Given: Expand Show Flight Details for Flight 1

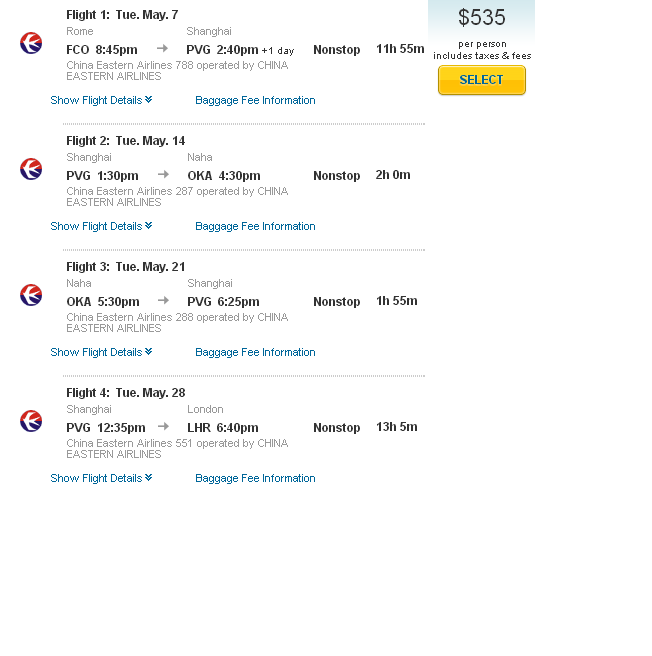Looking at the screenshot, I should click(x=101, y=100).
